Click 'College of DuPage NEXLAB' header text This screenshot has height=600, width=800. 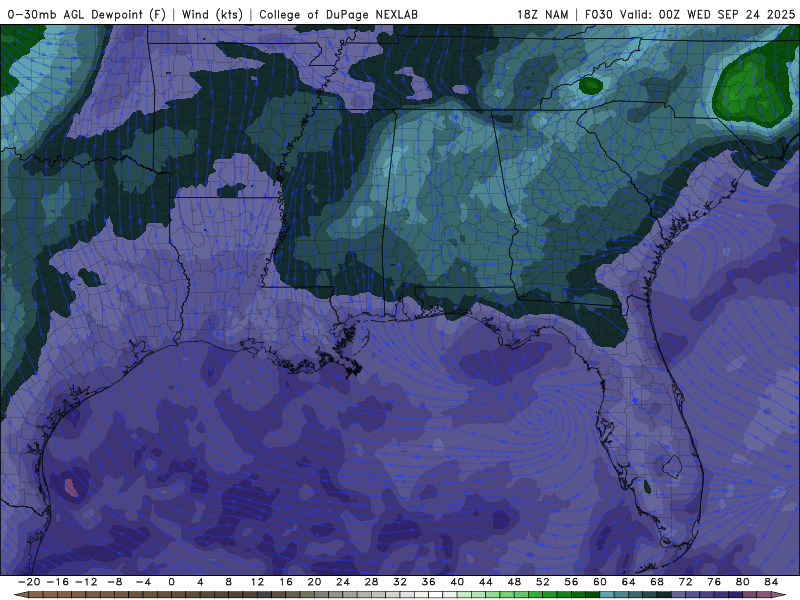(338, 14)
